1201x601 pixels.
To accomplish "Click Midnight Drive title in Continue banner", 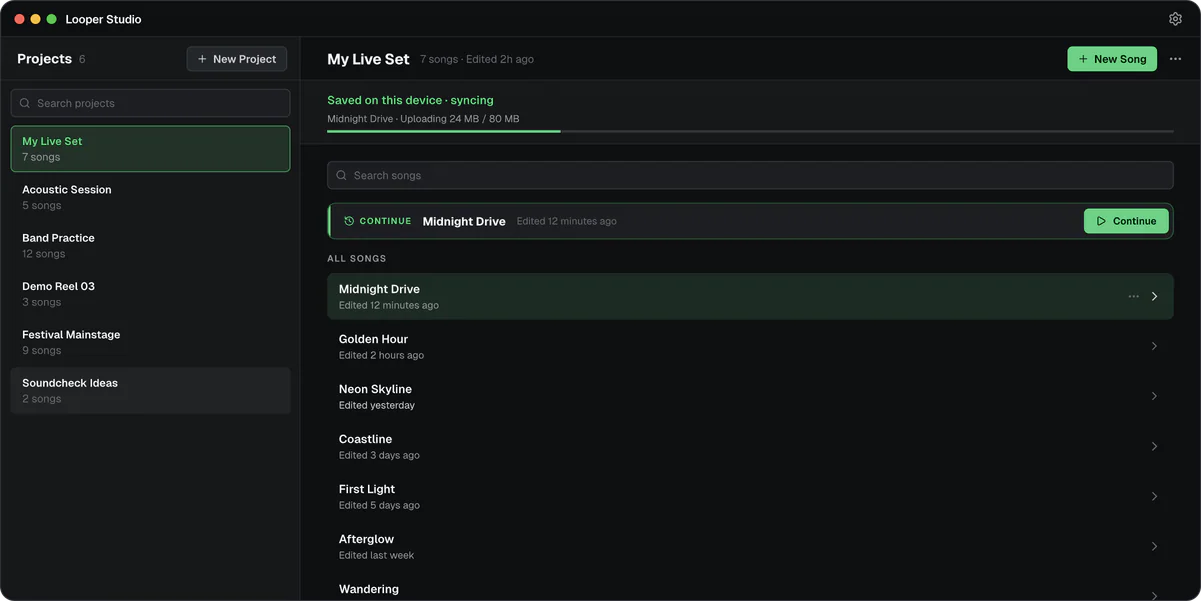I will click(x=464, y=221).
